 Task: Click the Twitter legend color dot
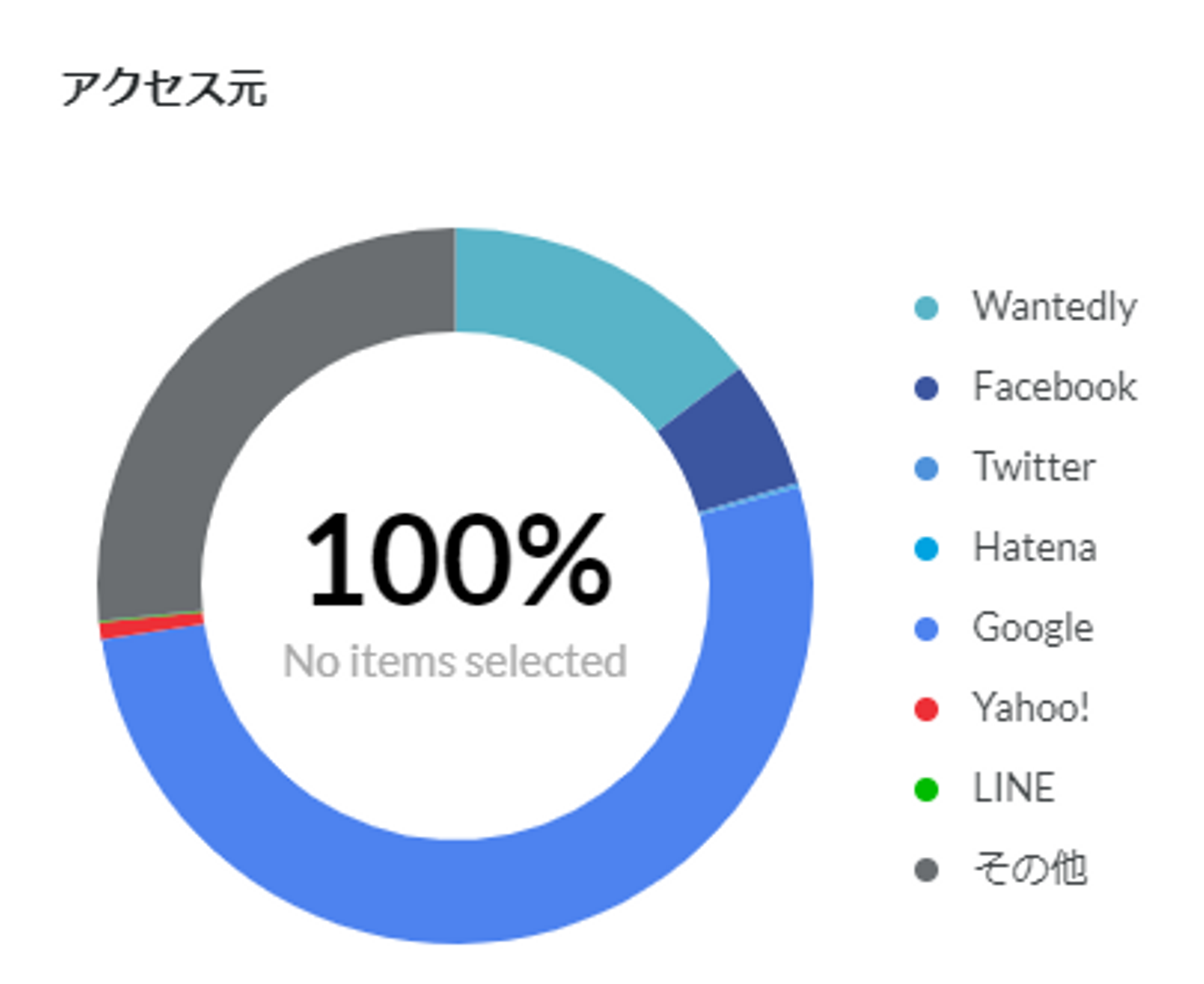(x=926, y=468)
